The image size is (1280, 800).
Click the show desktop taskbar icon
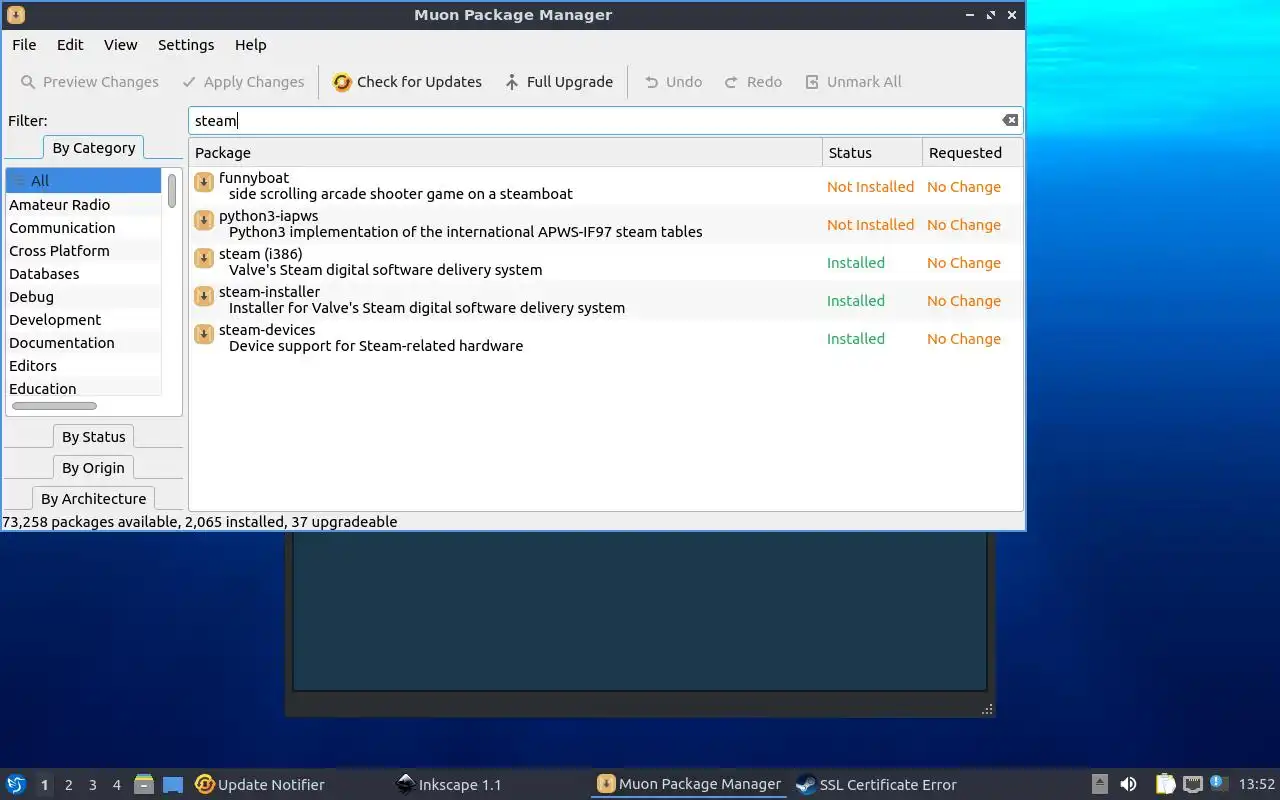(173, 785)
